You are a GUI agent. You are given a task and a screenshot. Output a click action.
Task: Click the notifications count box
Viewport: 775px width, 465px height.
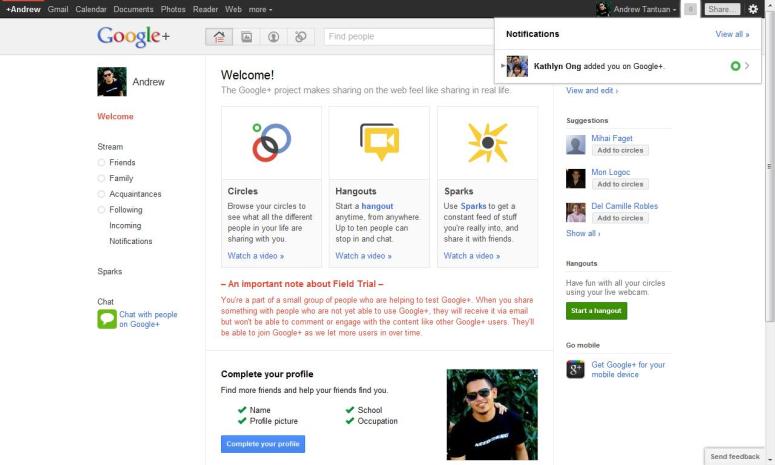pos(690,9)
